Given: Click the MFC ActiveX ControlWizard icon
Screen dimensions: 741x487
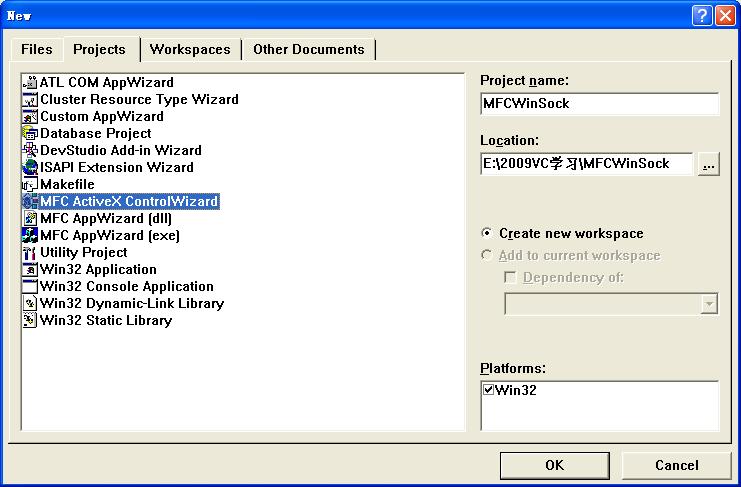Looking at the screenshot, I should 30,201.
